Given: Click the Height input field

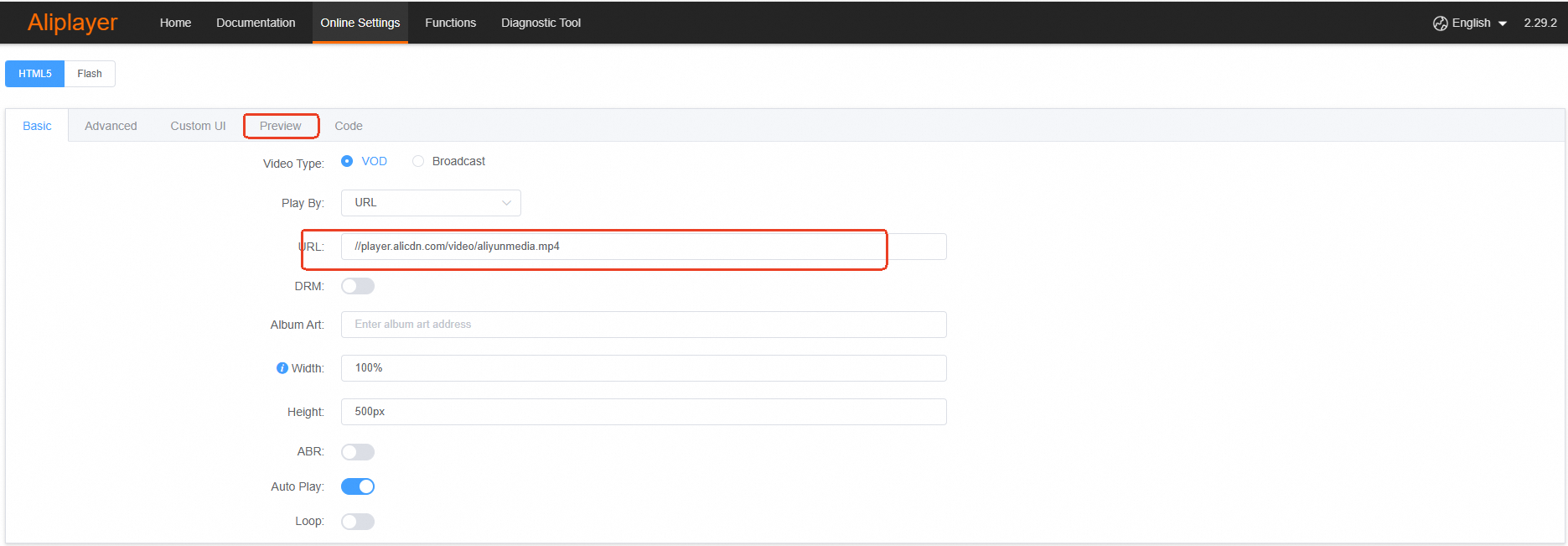Looking at the screenshot, I should [644, 412].
